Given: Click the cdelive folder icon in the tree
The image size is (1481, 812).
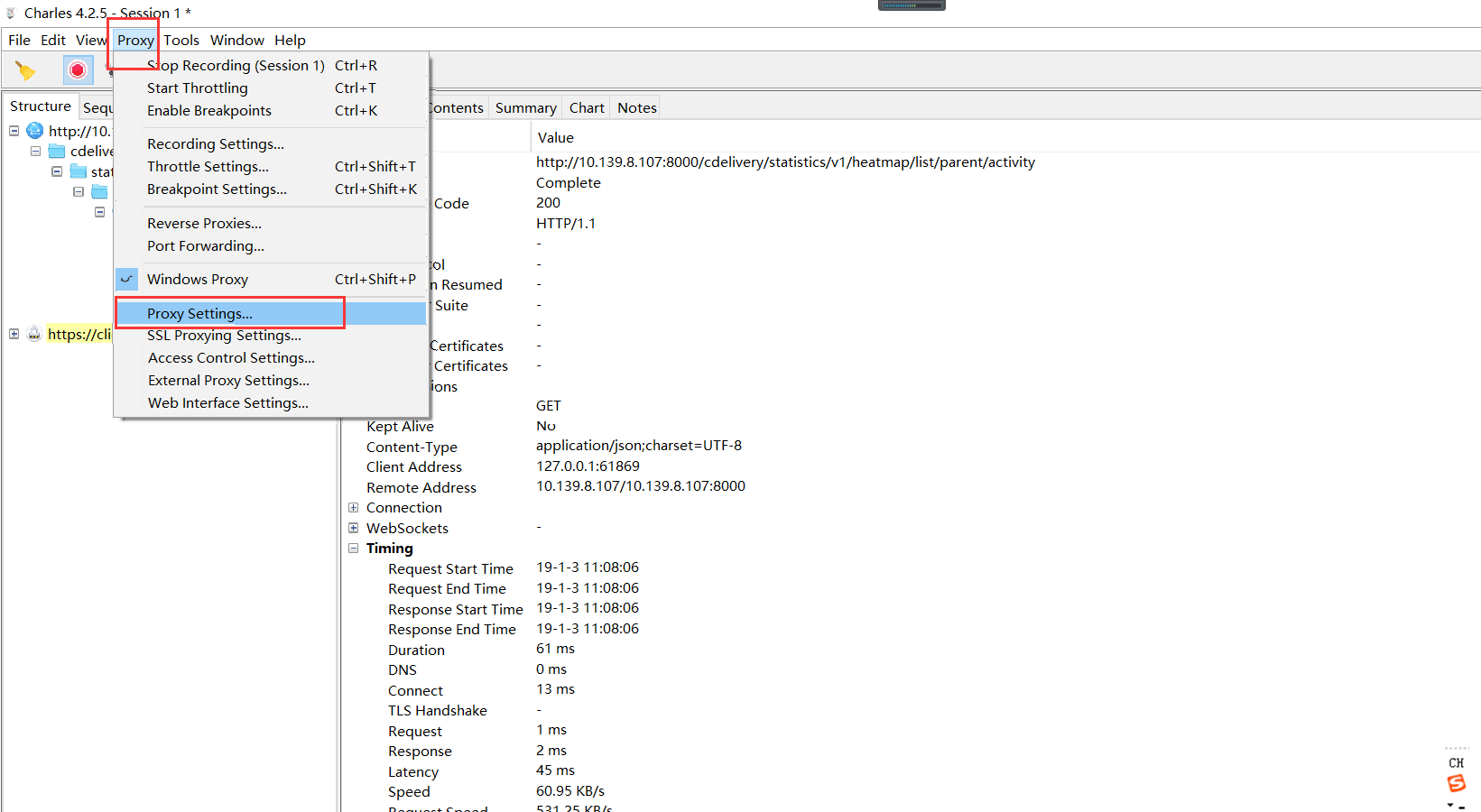Looking at the screenshot, I should tap(57, 151).
